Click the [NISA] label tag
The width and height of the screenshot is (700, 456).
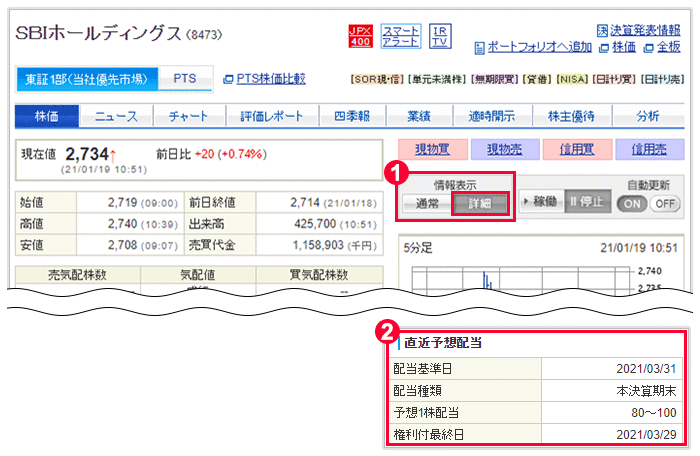pyautogui.click(x=573, y=79)
